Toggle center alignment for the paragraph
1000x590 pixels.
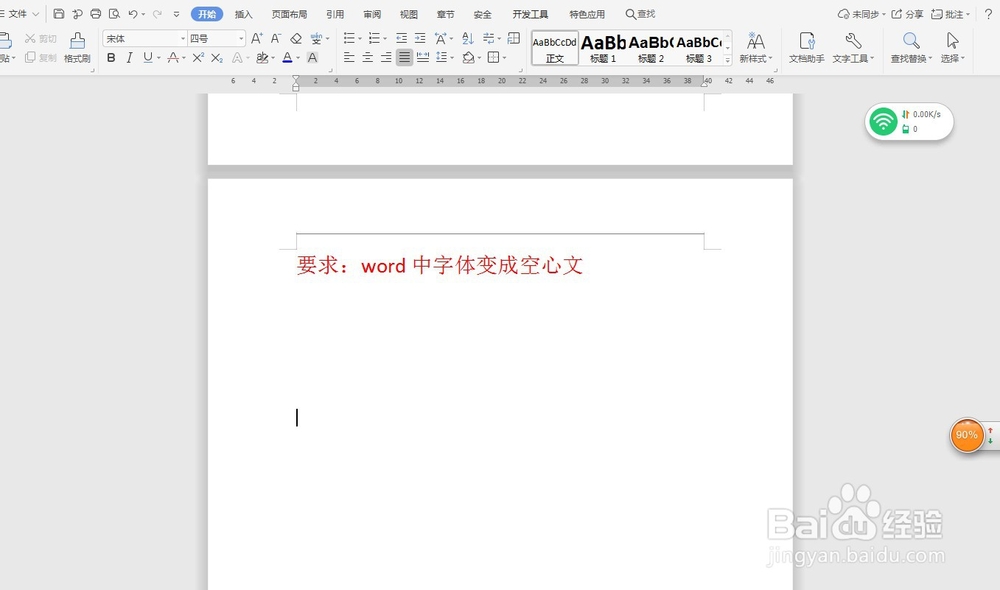click(x=367, y=57)
